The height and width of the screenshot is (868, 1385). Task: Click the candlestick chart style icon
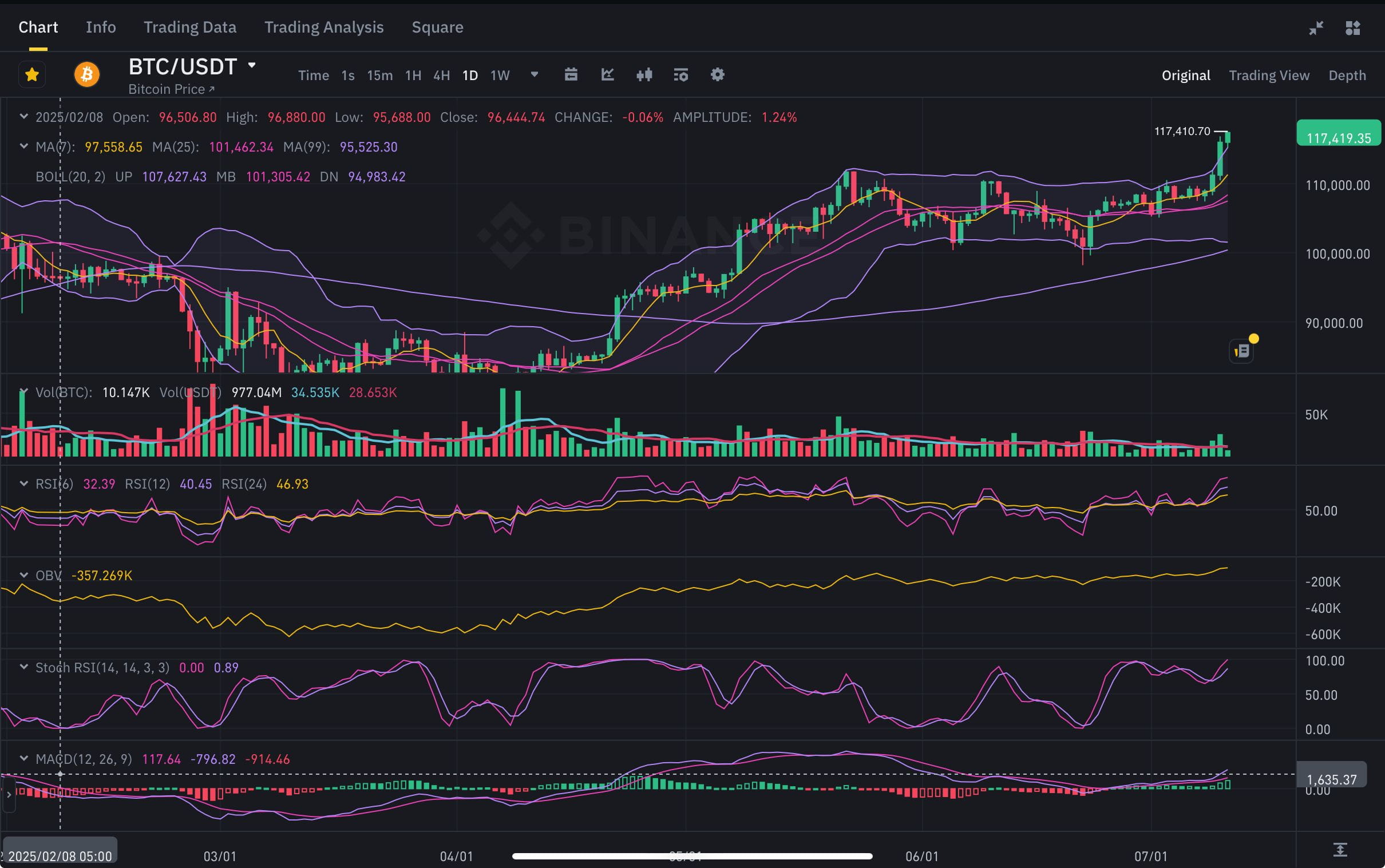pos(644,74)
